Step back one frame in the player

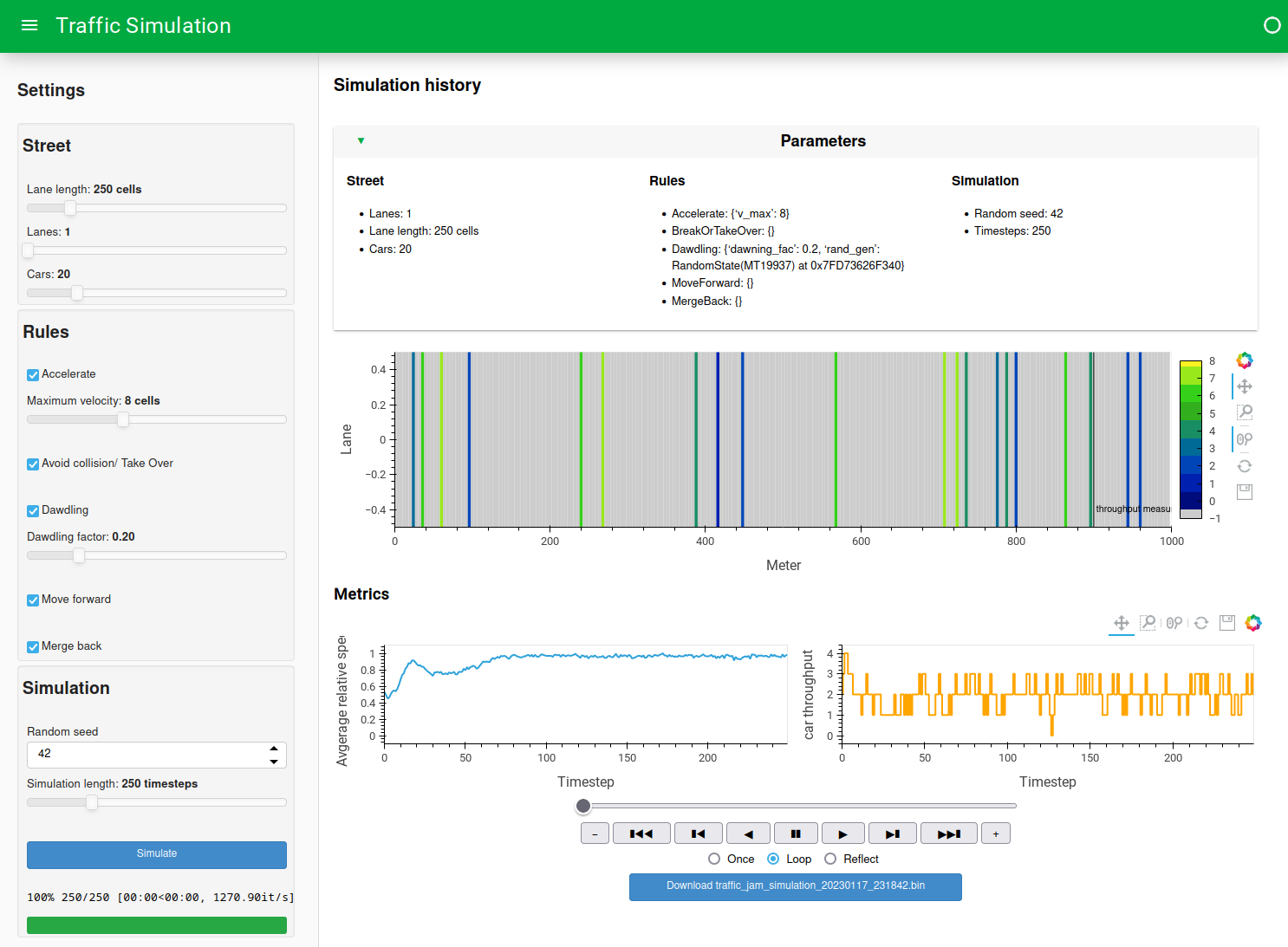[698, 833]
